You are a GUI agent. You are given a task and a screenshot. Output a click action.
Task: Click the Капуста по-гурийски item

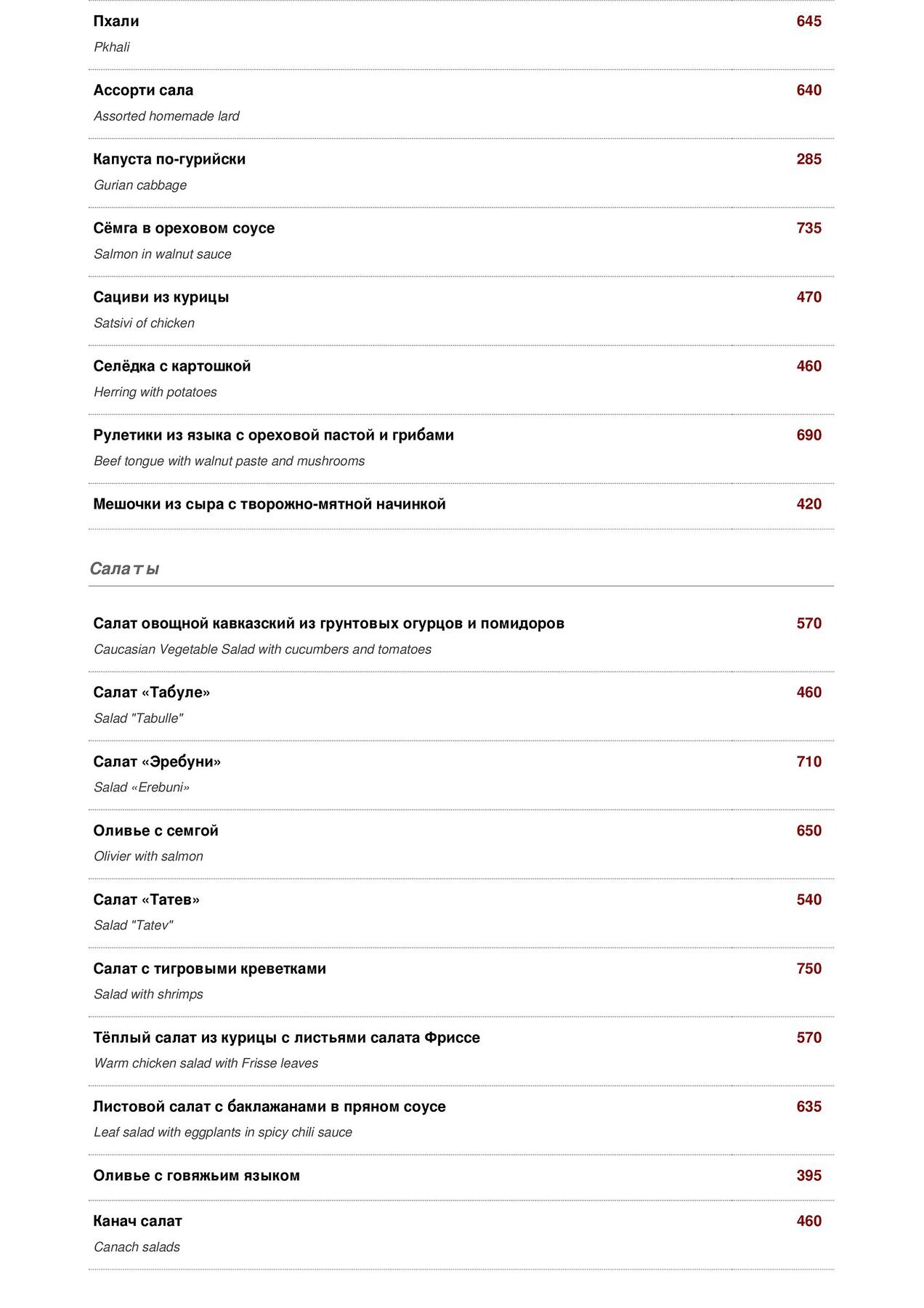(169, 160)
